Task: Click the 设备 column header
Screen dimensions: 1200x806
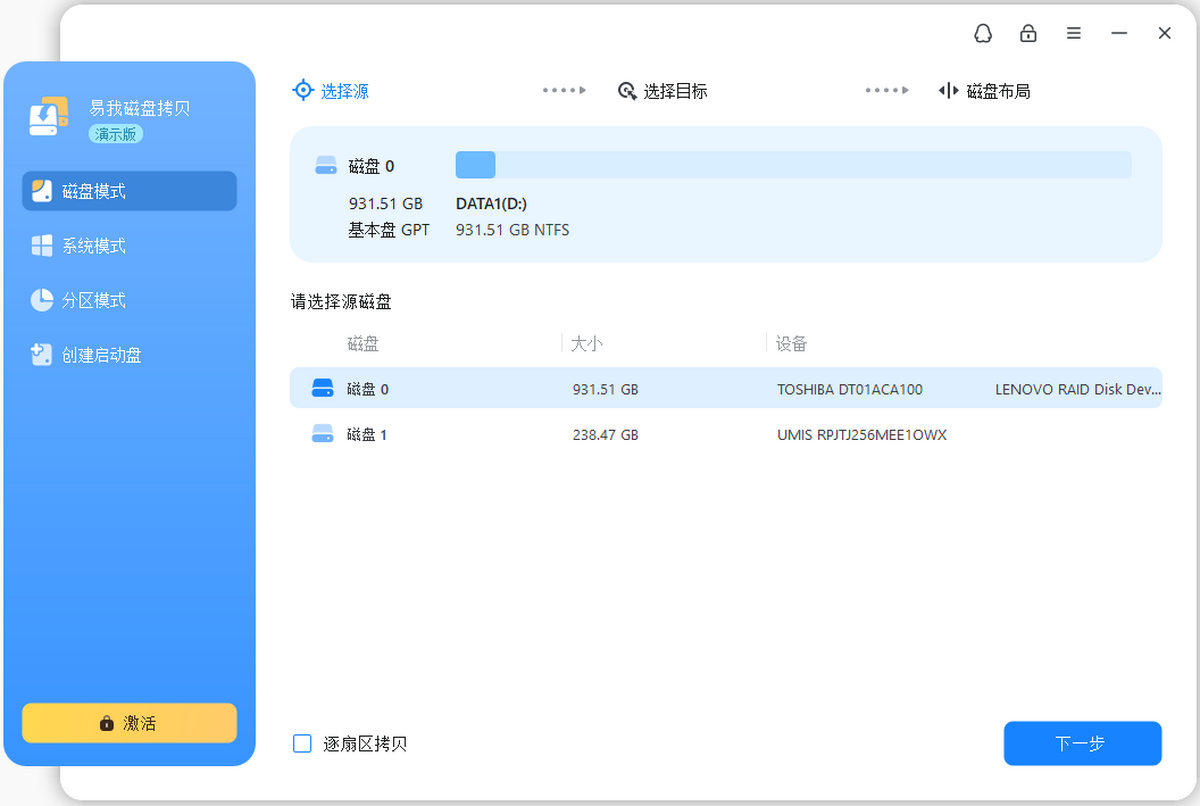Action: tap(792, 344)
